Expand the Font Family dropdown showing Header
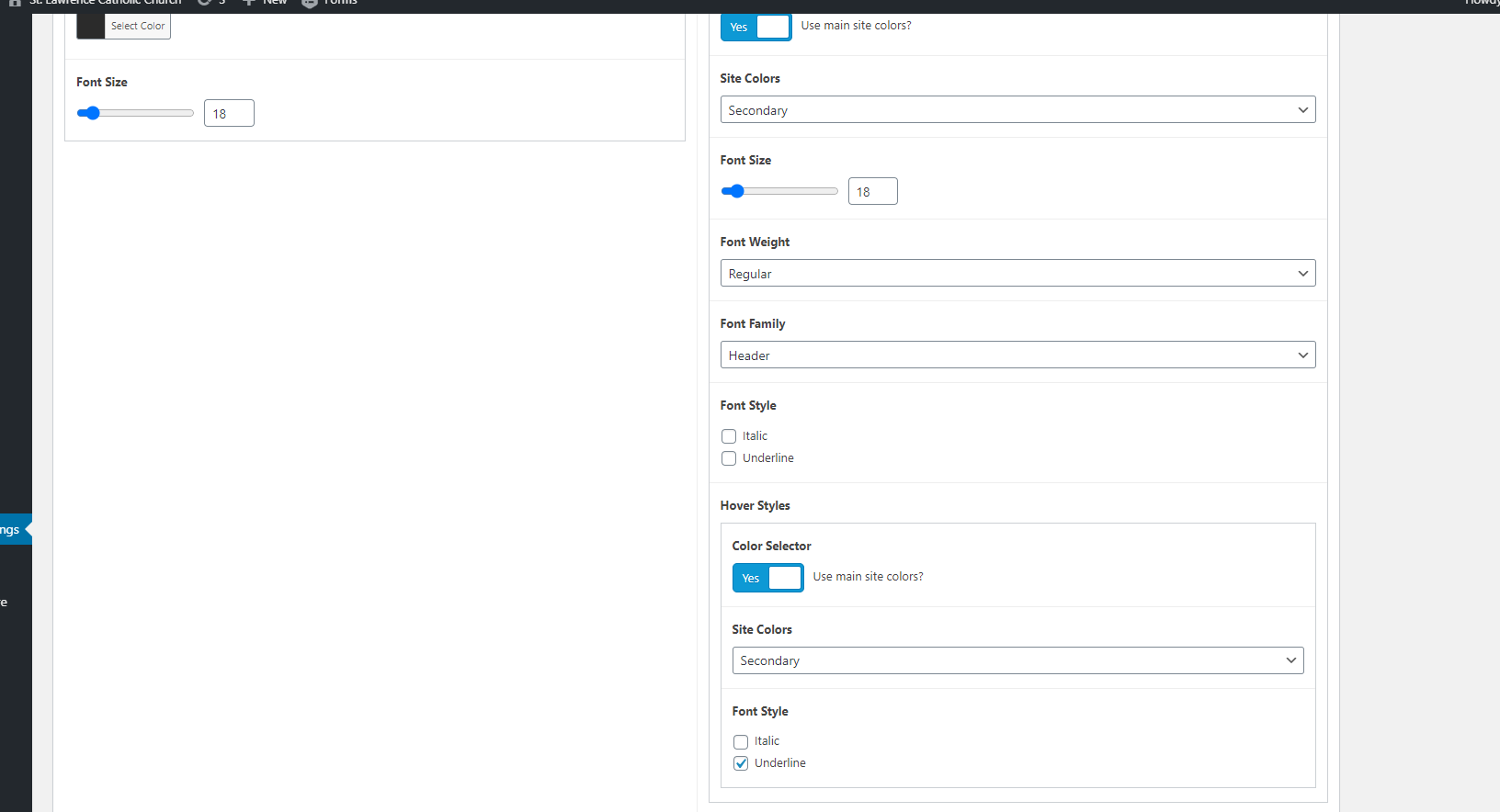1500x812 pixels. click(1017, 355)
